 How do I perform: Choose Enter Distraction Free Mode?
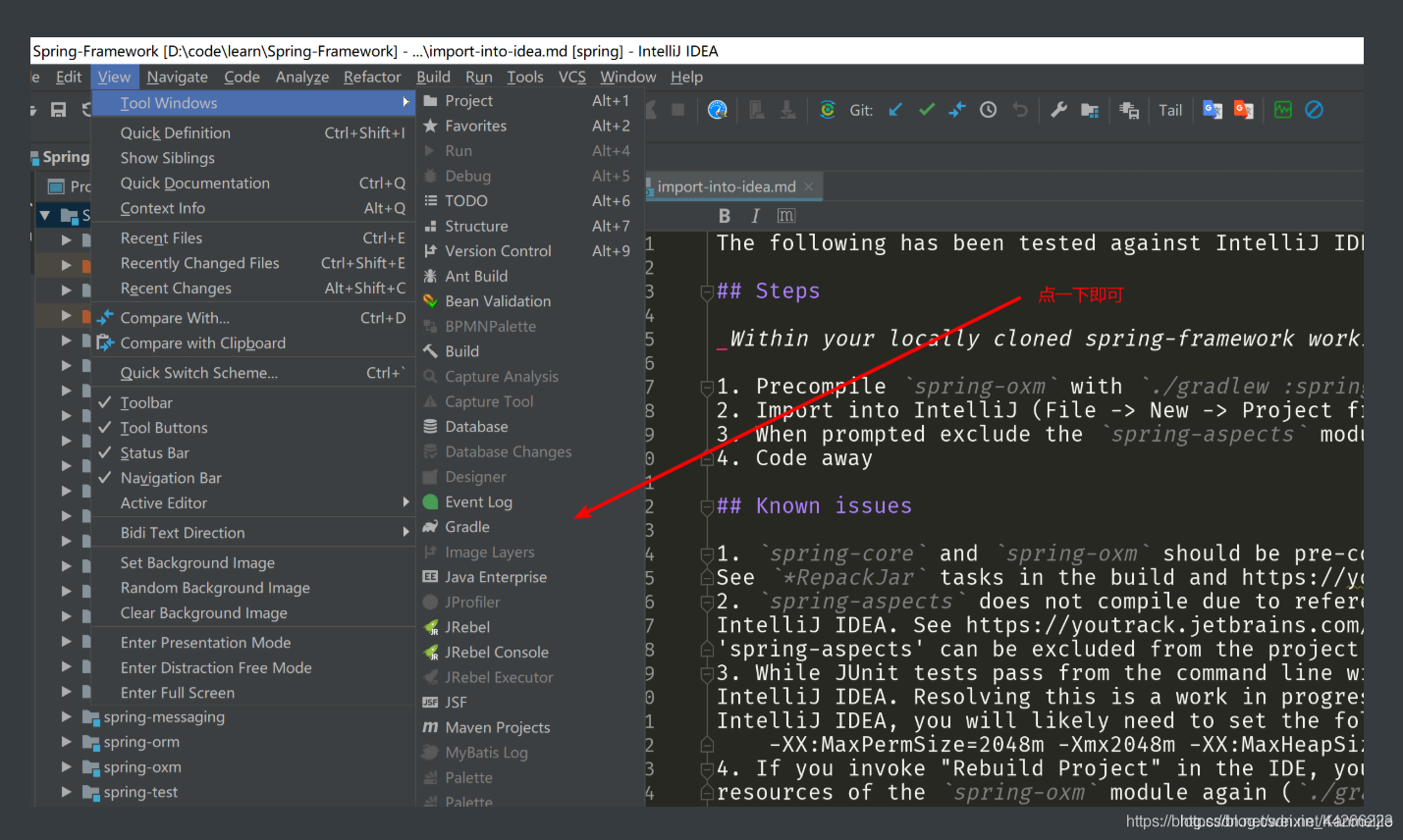[254, 668]
